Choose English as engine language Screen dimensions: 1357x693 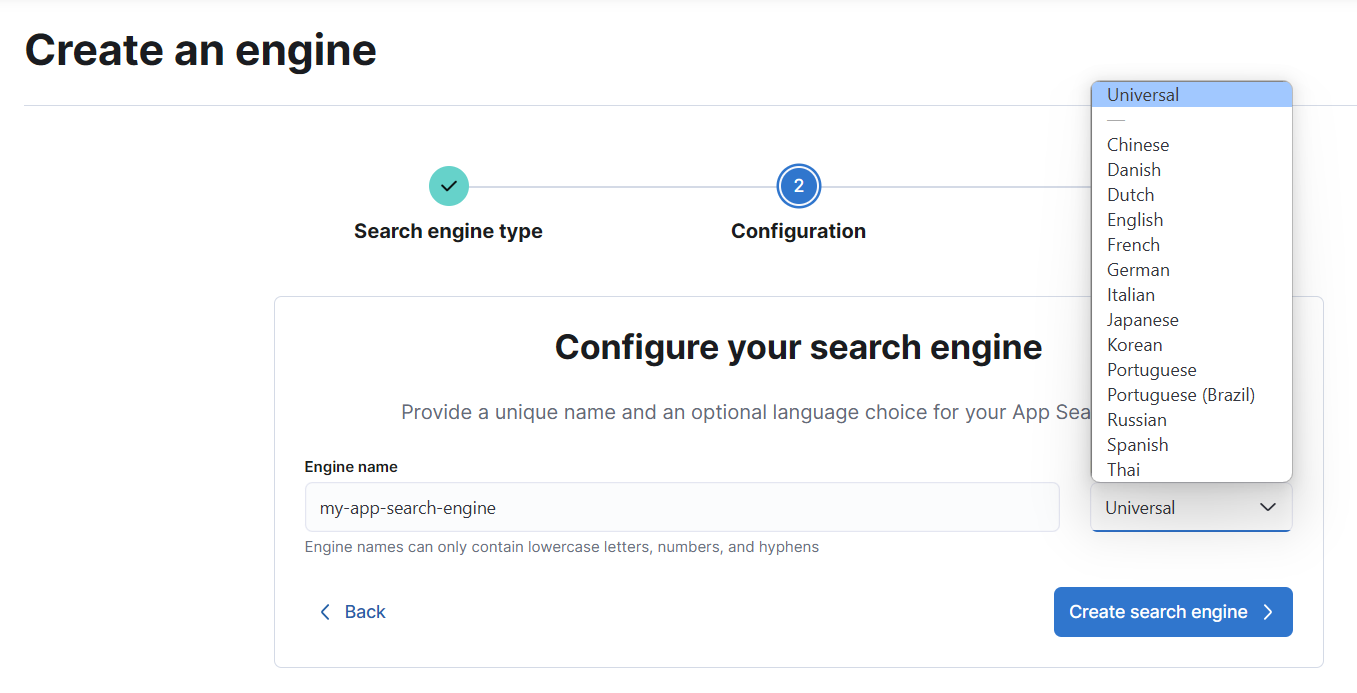point(1135,220)
